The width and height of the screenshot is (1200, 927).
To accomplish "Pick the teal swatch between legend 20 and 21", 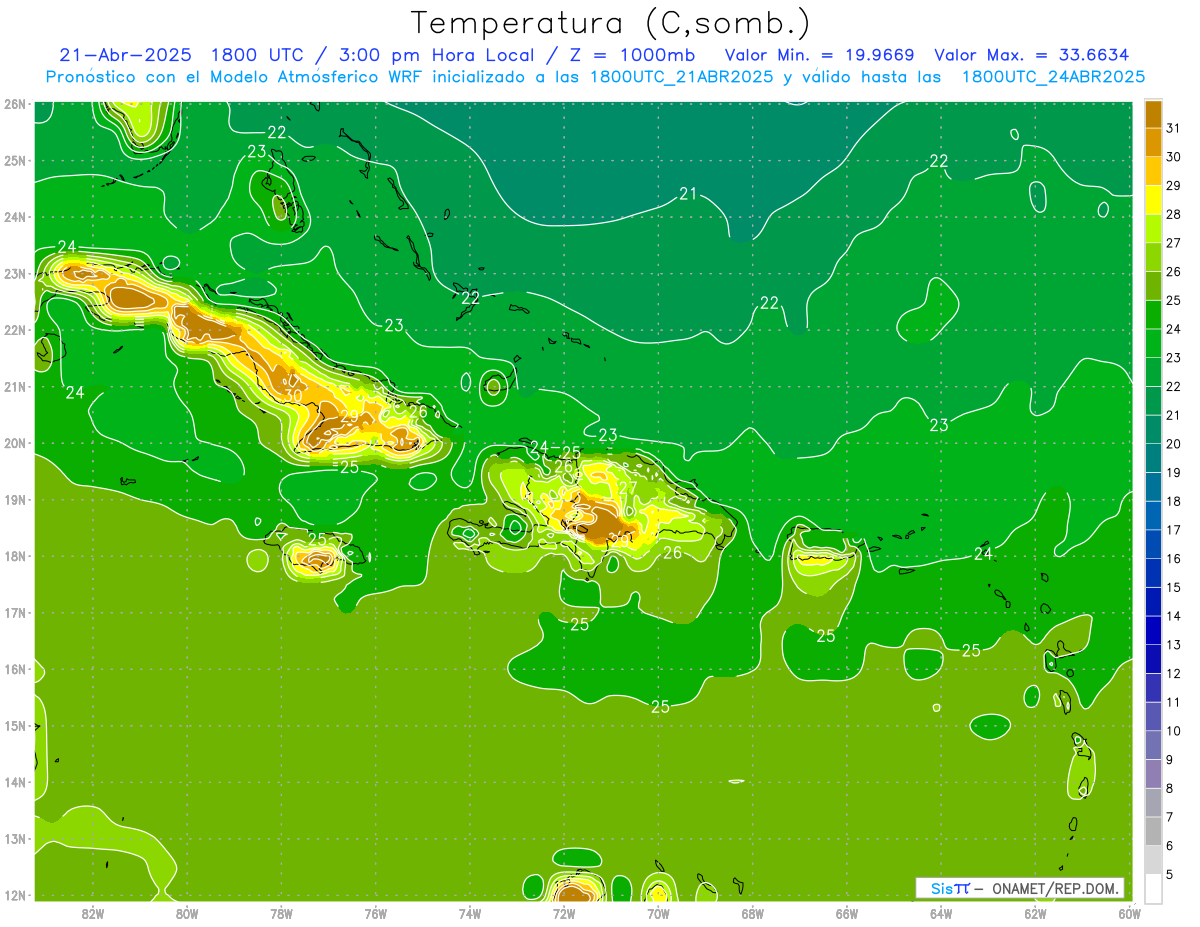I will (1153, 430).
